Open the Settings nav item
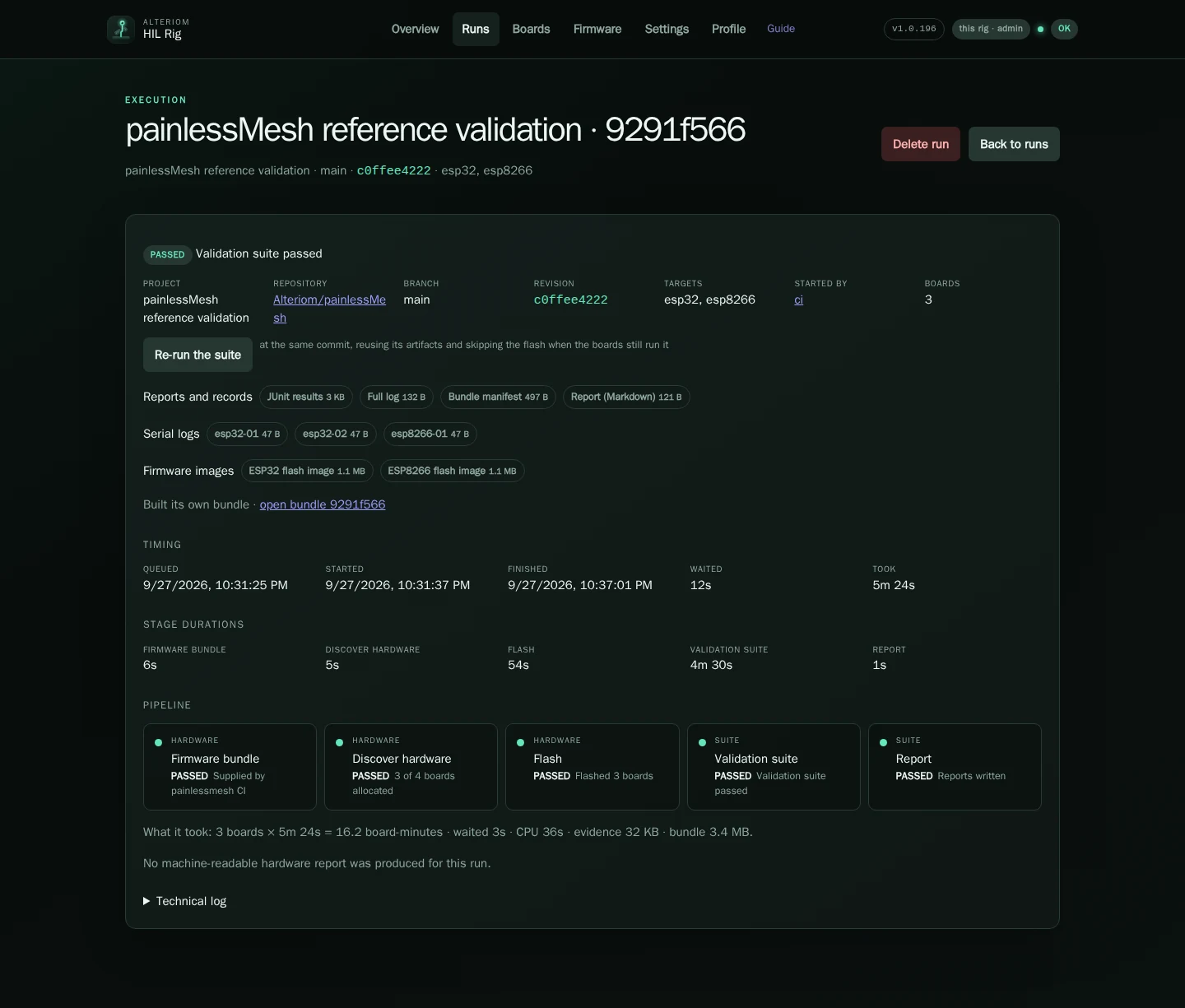 pyautogui.click(x=667, y=29)
